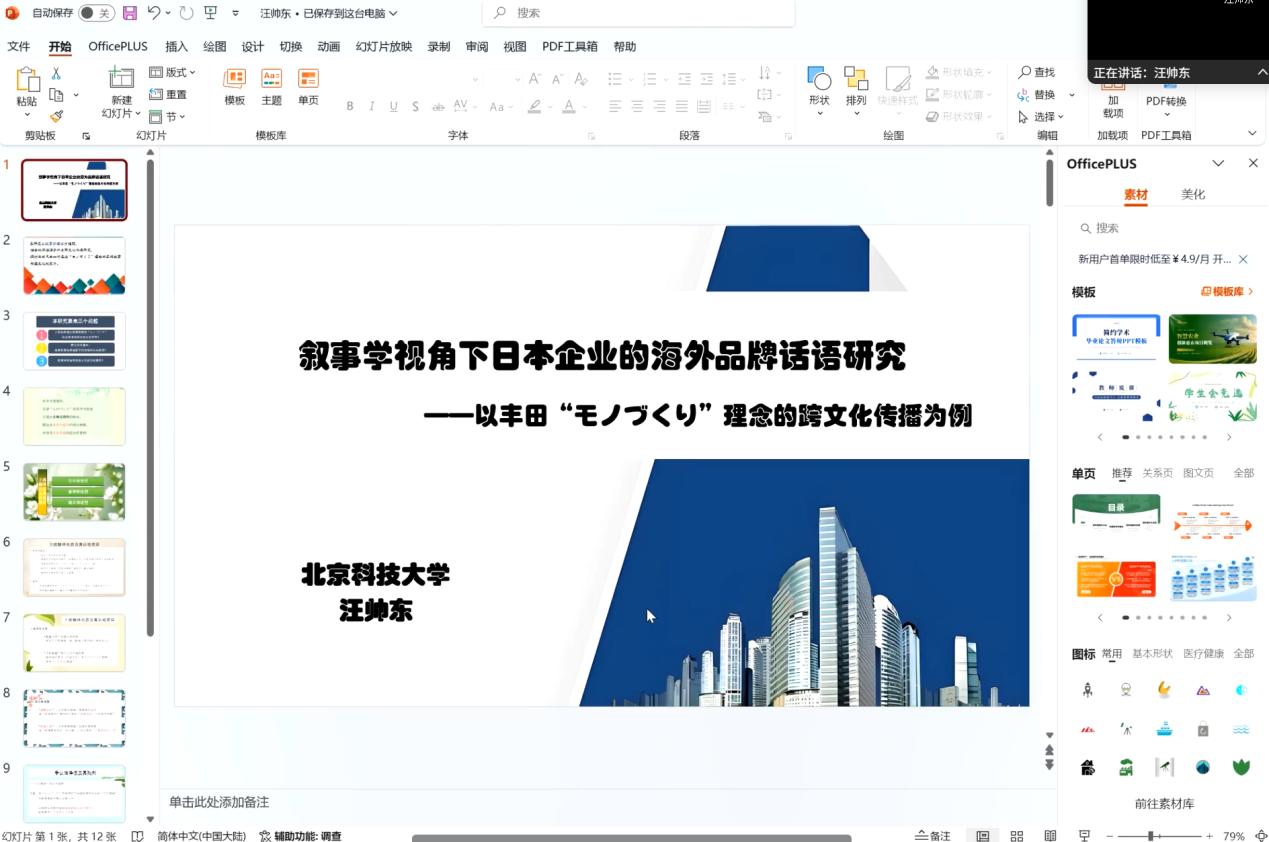
Task: Select the 关系页 filter under 单页
Action: [1157, 474]
